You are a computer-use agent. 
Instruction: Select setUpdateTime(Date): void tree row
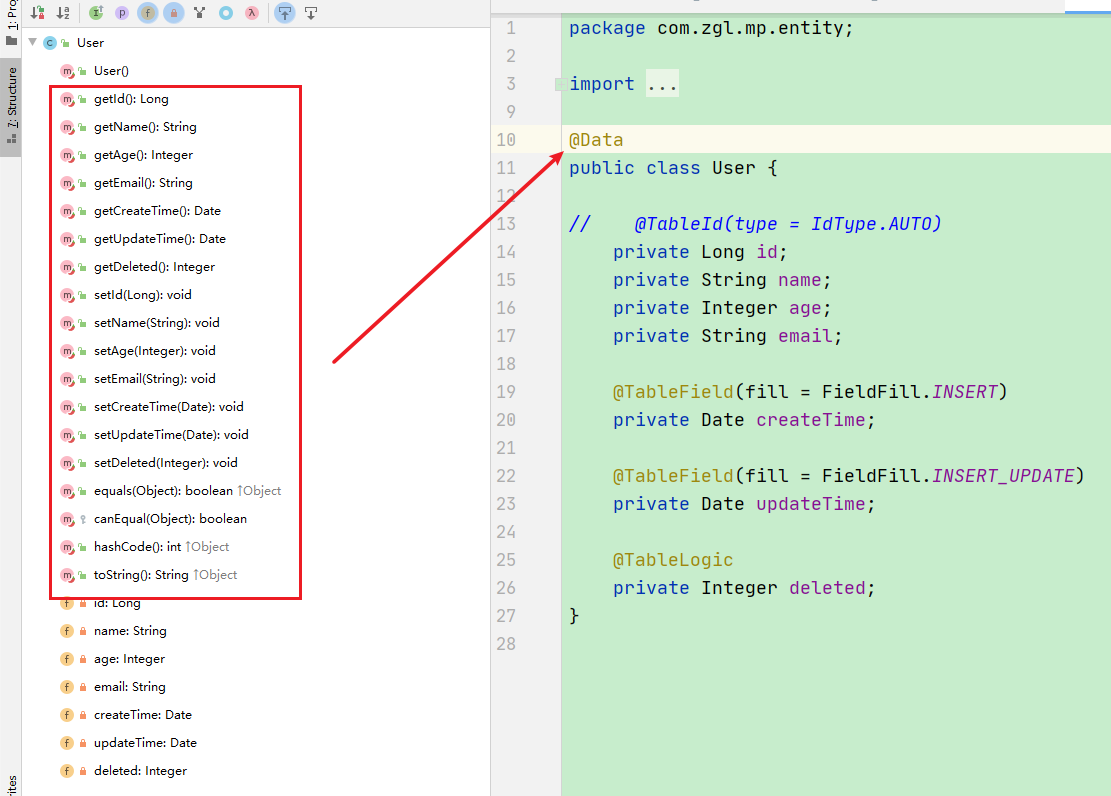(171, 435)
